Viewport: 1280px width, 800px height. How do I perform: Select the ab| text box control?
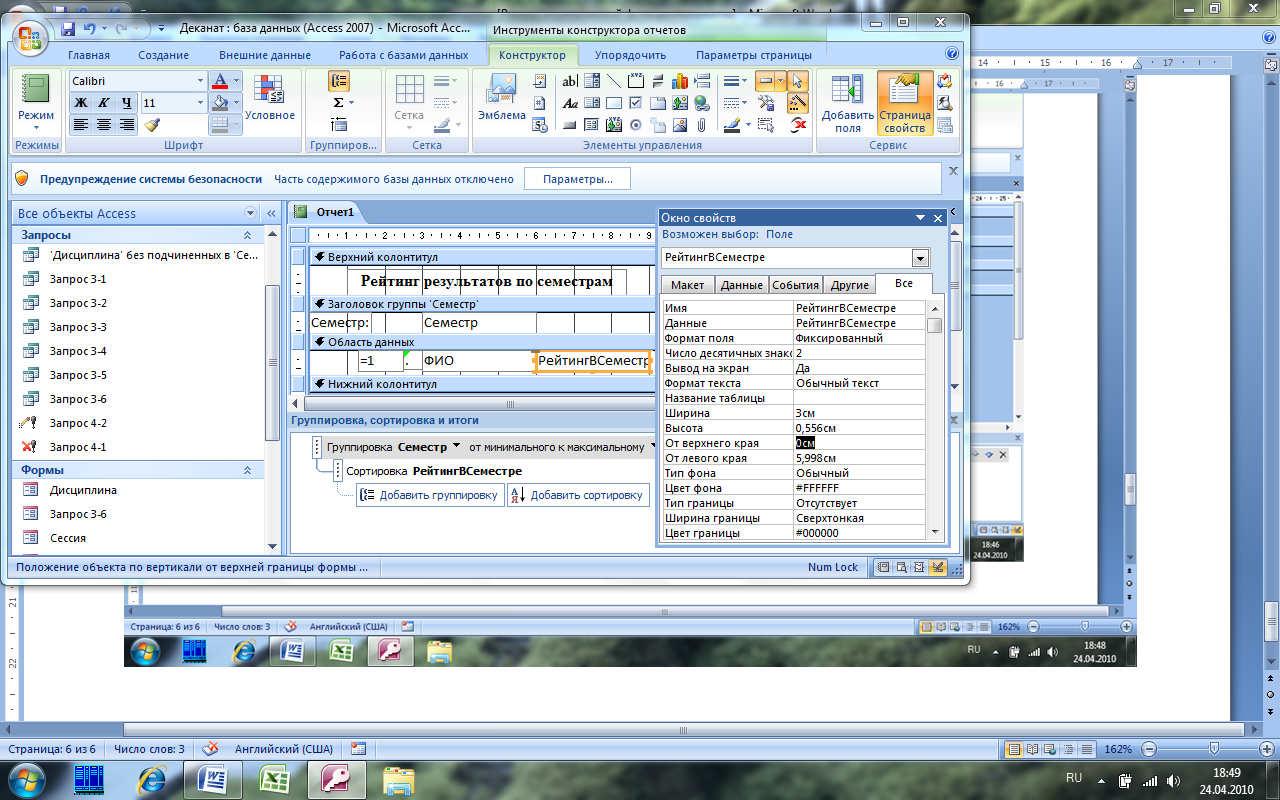(570, 81)
